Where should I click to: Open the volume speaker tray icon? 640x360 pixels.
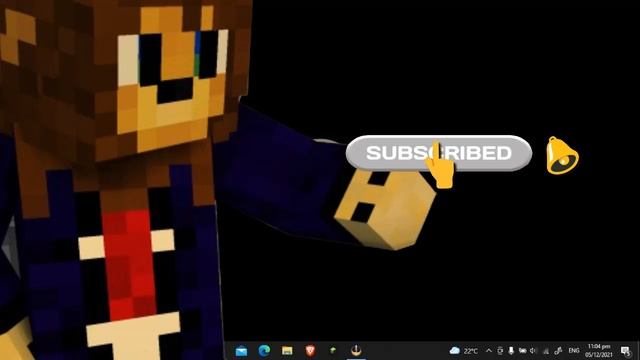(533, 351)
